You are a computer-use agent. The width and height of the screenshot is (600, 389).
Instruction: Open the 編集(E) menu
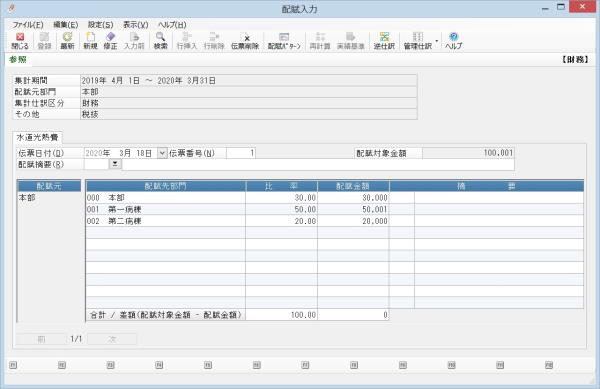[x=66, y=25]
